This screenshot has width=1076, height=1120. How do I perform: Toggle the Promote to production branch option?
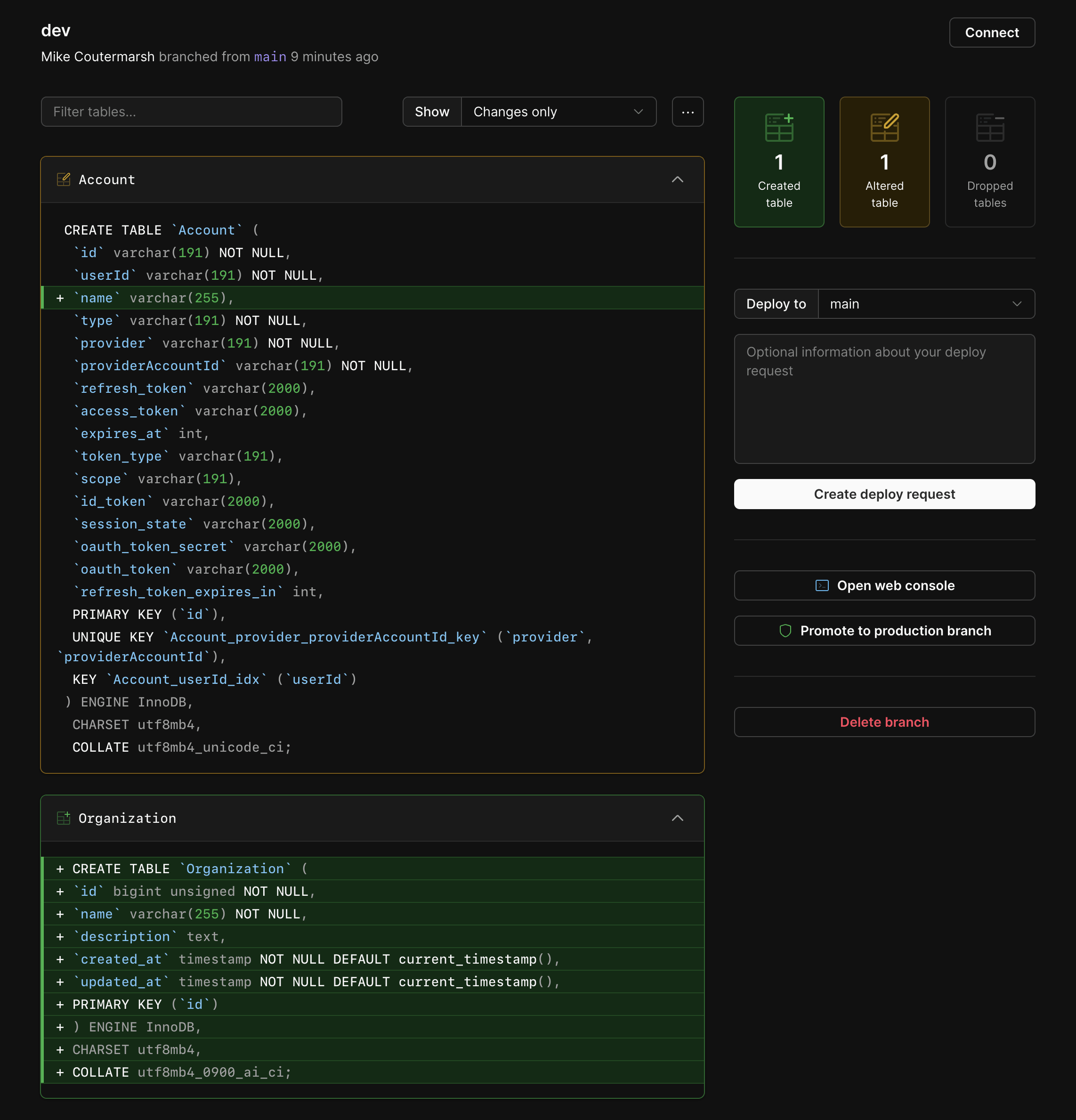point(885,631)
